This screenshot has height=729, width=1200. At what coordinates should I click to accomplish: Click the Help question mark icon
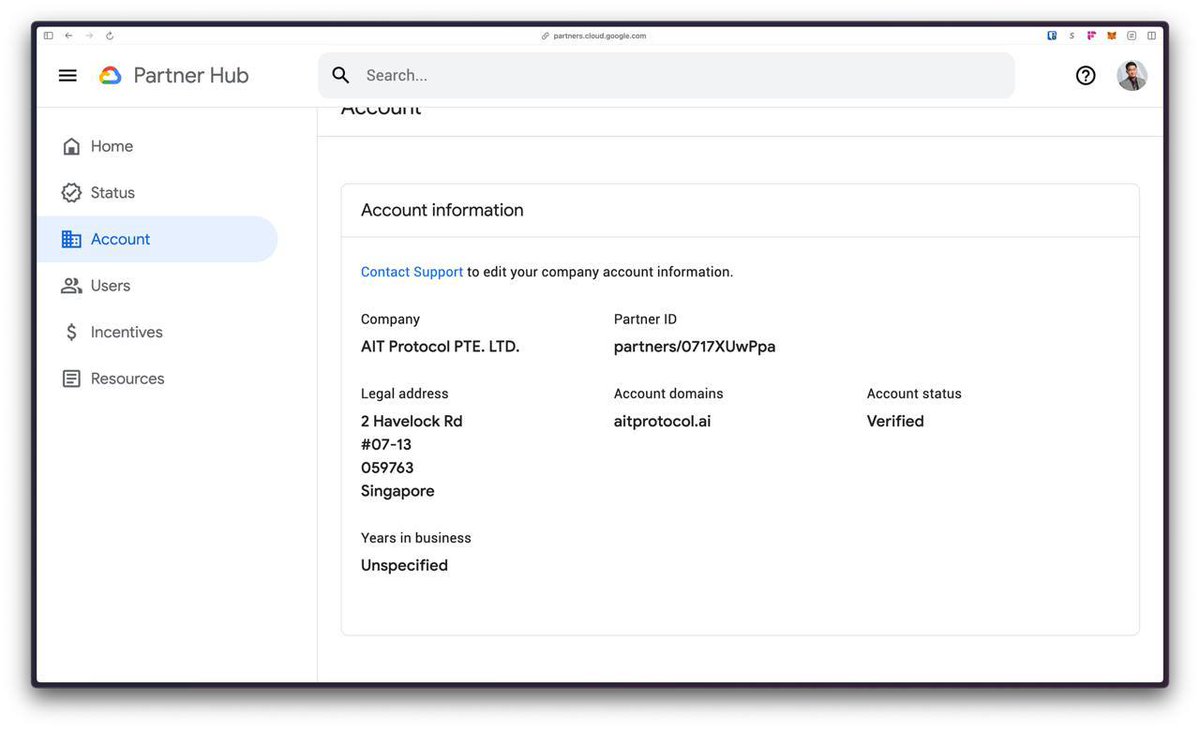pos(1086,75)
